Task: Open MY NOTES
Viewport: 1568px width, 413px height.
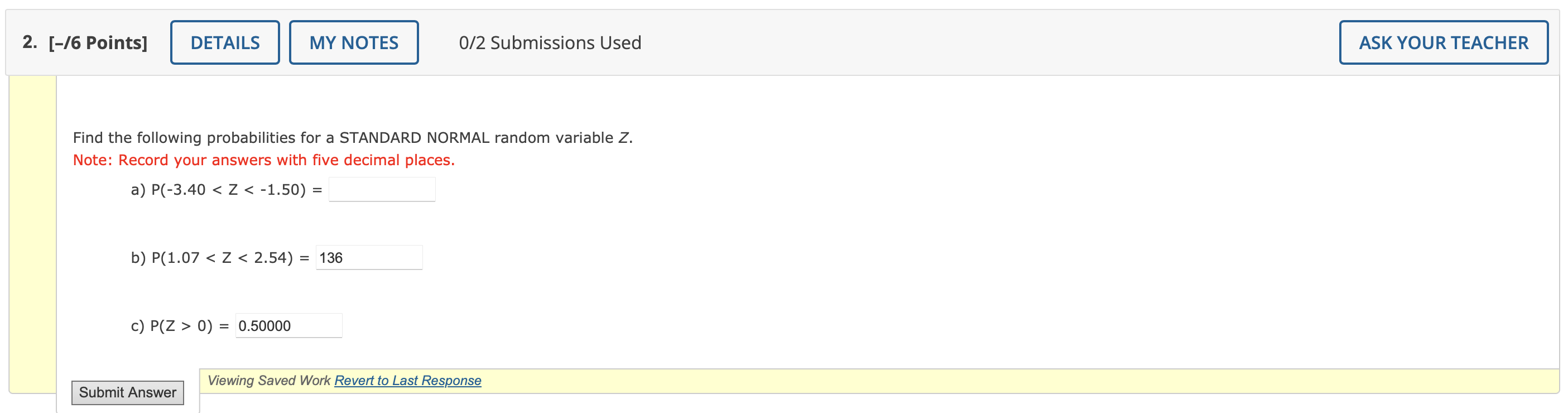Action: tap(354, 42)
